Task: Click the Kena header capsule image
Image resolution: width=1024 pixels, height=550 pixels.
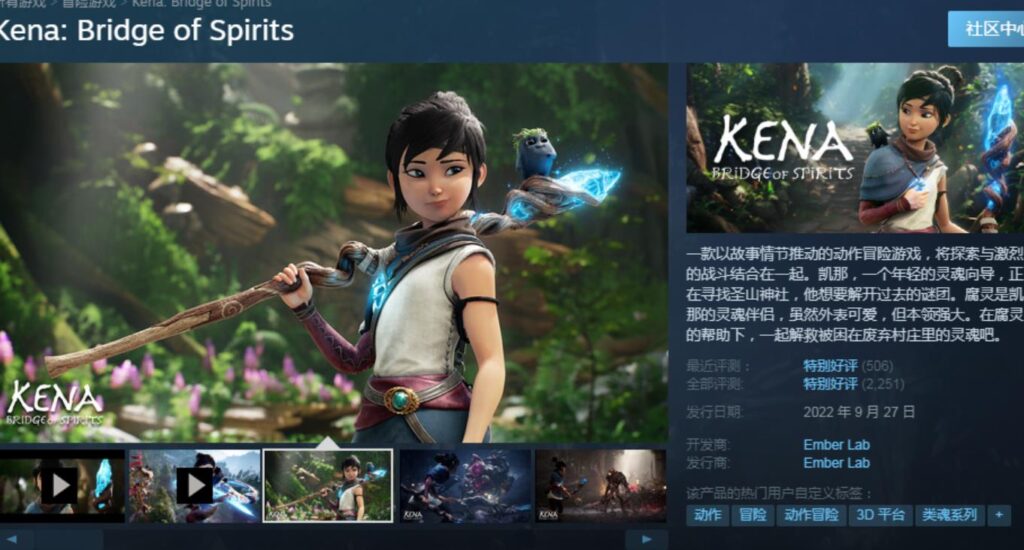Action: pos(855,148)
